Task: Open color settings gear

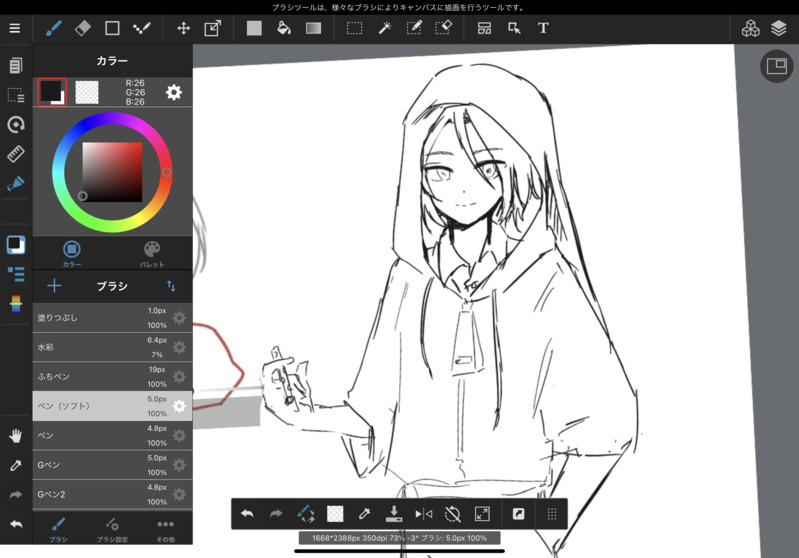Action: point(174,92)
